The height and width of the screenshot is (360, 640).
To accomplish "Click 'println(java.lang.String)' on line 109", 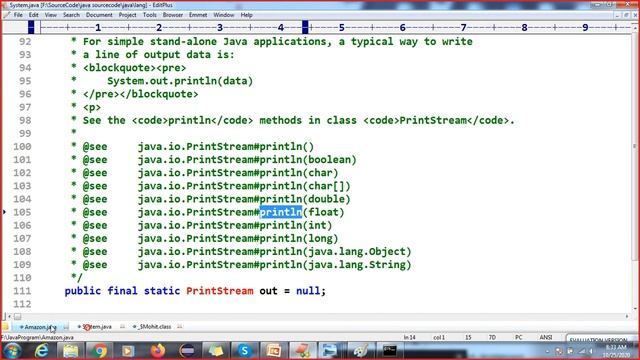I will tap(335, 264).
